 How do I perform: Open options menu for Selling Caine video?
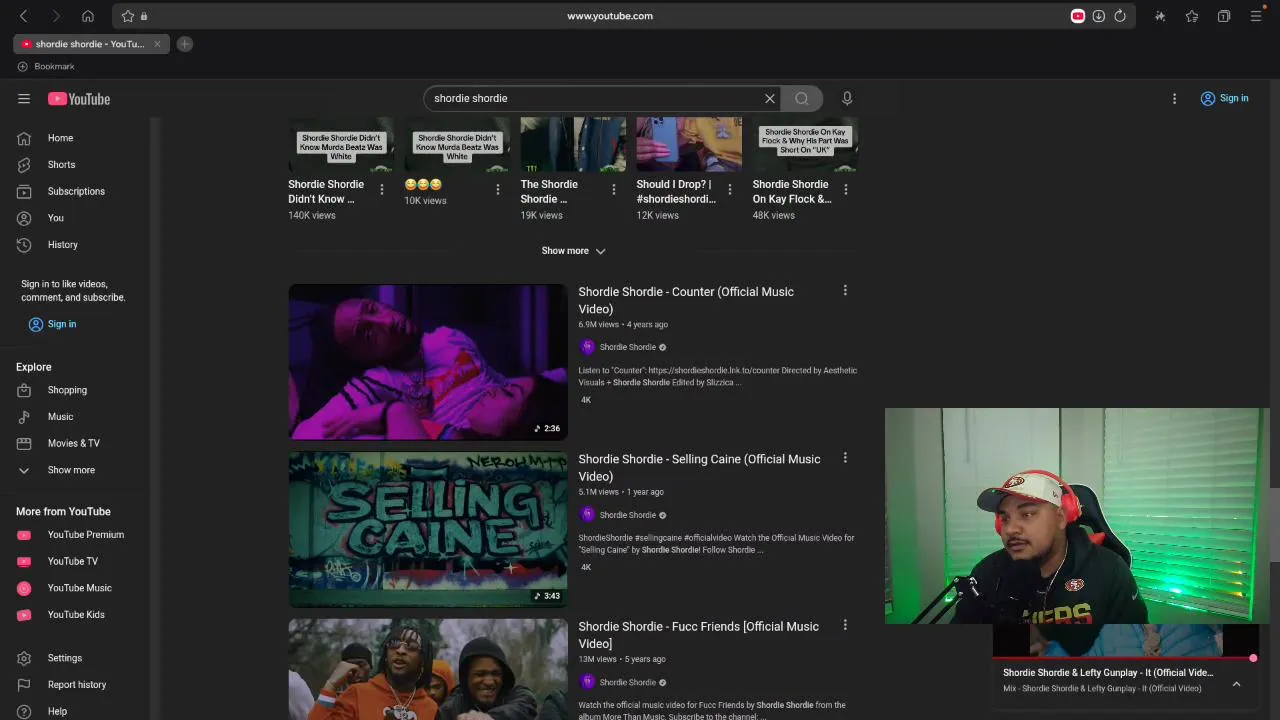(845, 458)
